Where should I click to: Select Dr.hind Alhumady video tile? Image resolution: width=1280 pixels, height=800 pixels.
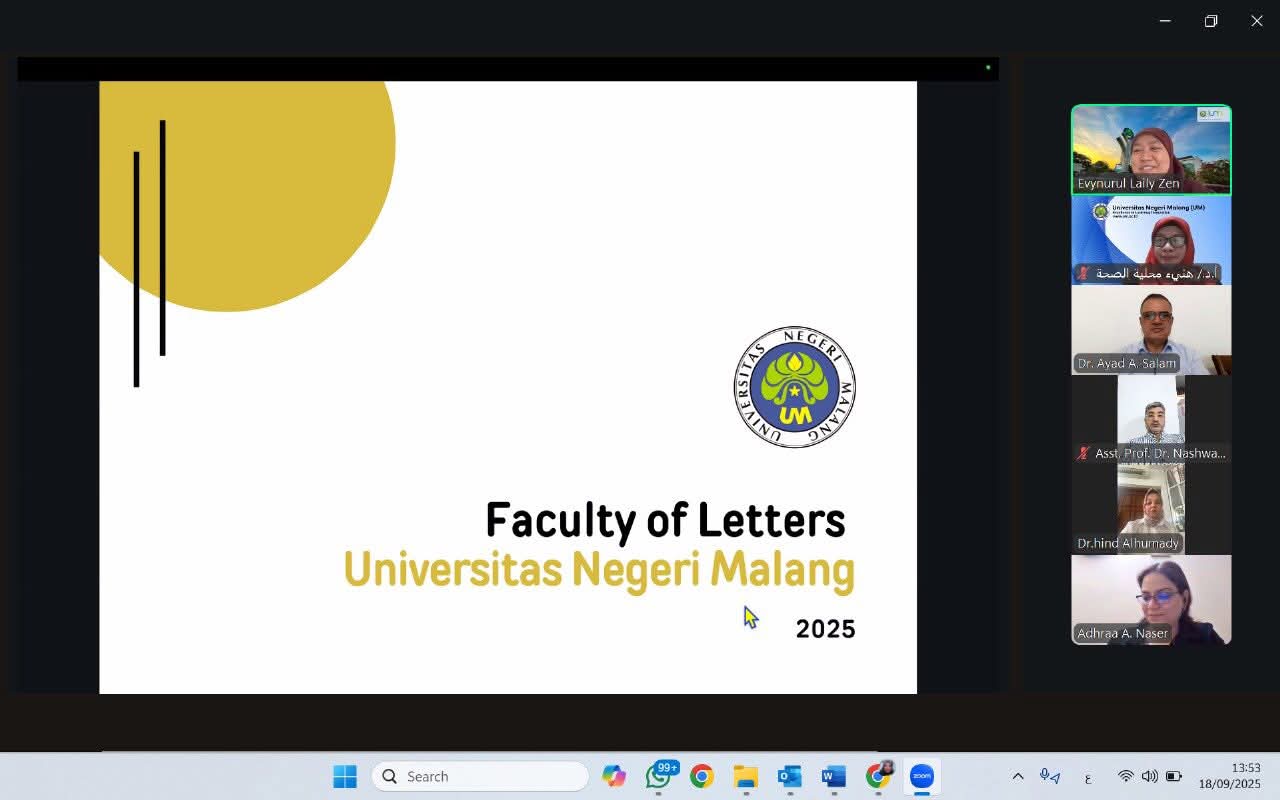pos(1151,510)
